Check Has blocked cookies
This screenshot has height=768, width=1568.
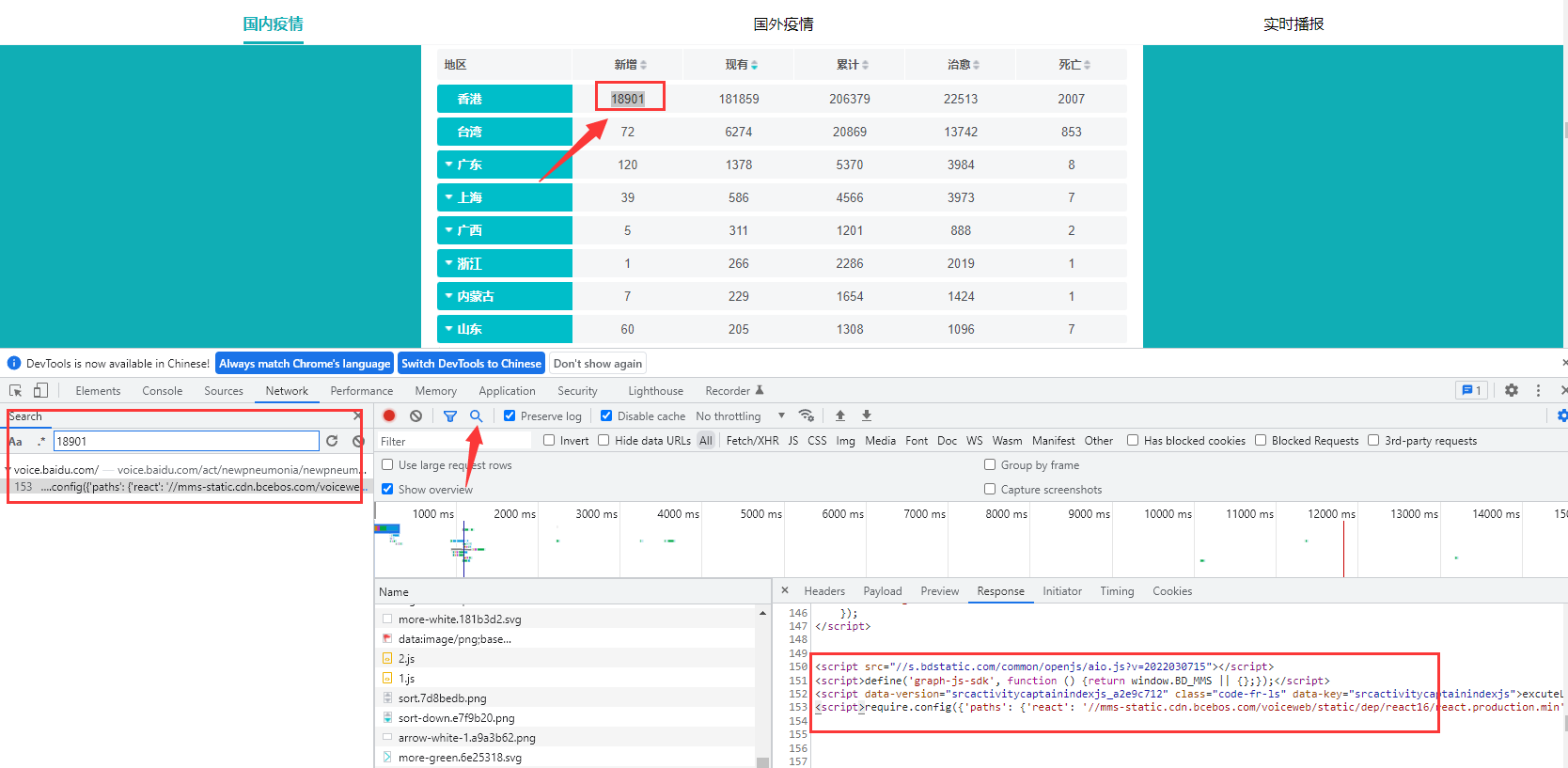click(1133, 440)
